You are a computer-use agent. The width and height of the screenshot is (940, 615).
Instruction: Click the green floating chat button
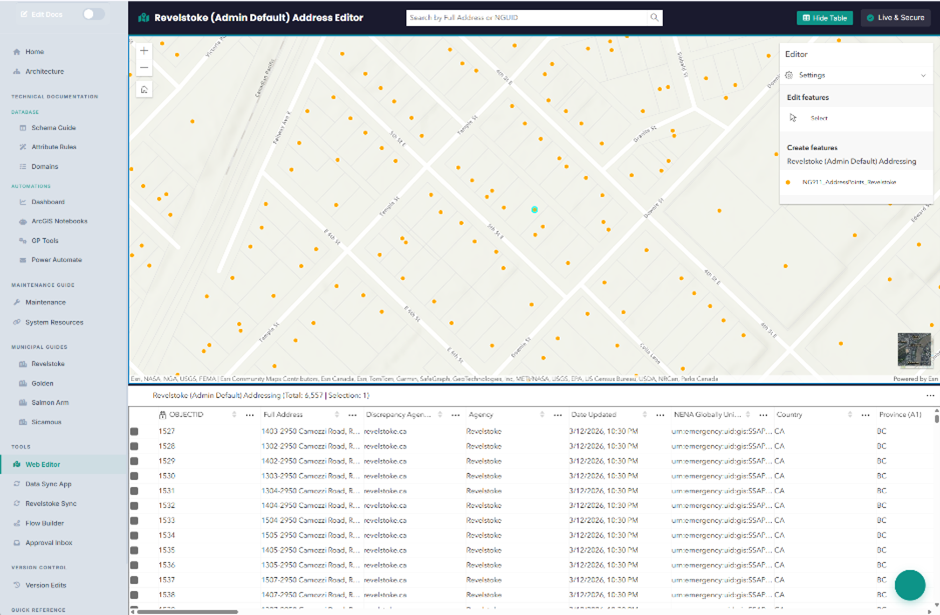(x=909, y=584)
